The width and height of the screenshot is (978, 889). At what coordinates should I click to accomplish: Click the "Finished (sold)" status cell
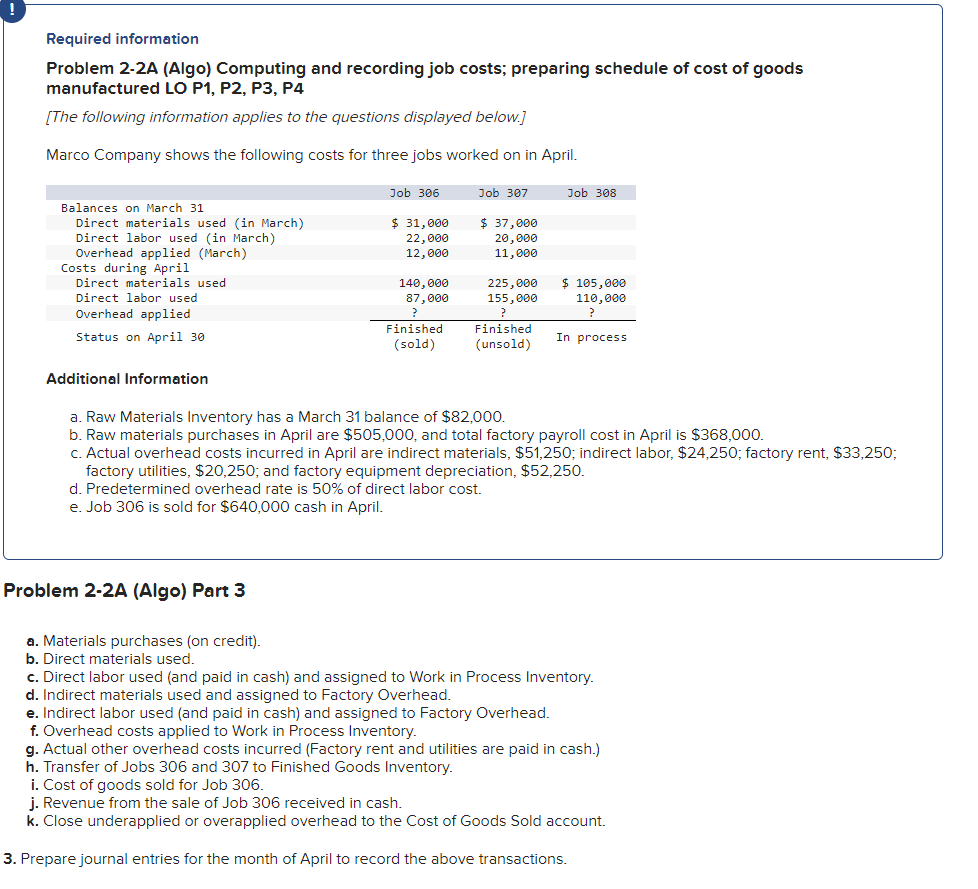pyautogui.click(x=415, y=336)
